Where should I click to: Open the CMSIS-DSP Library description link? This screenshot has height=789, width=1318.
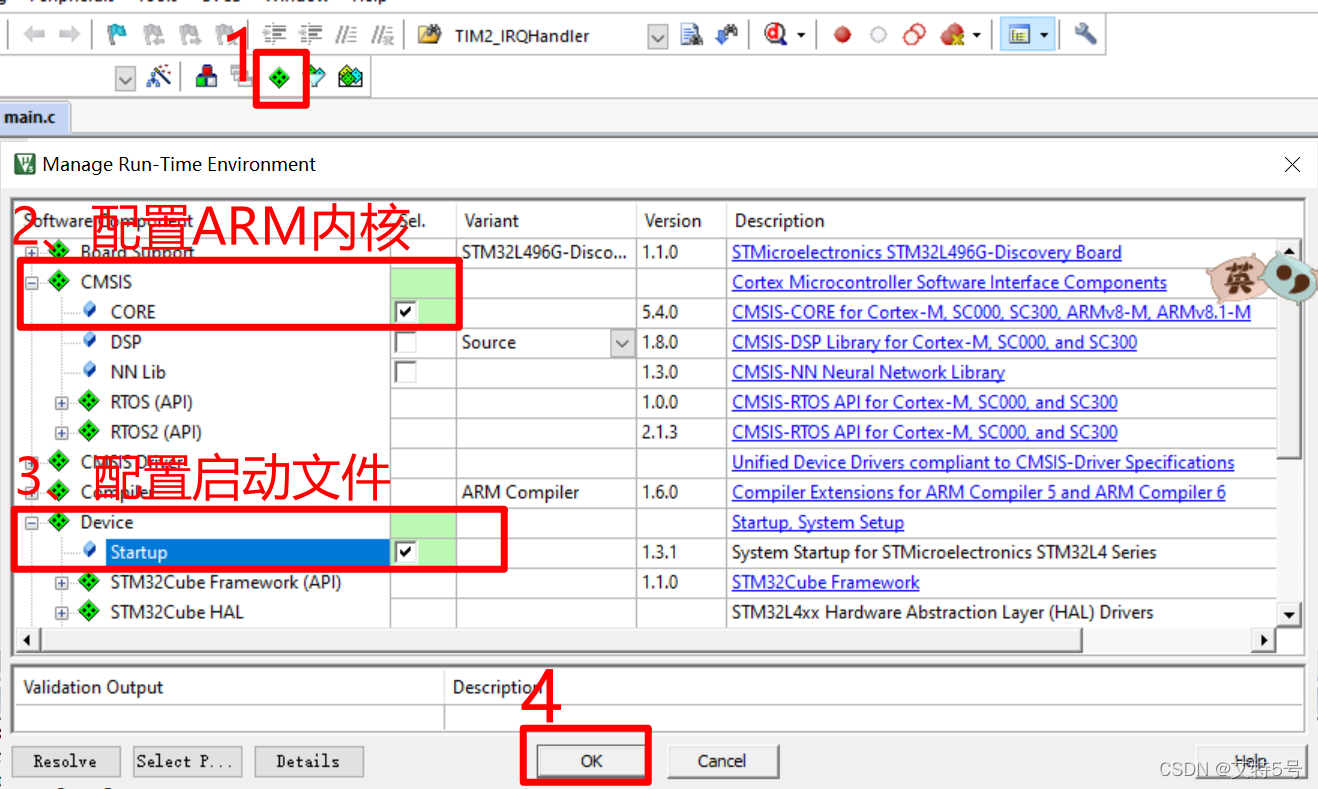pyautogui.click(x=934, y=342)
